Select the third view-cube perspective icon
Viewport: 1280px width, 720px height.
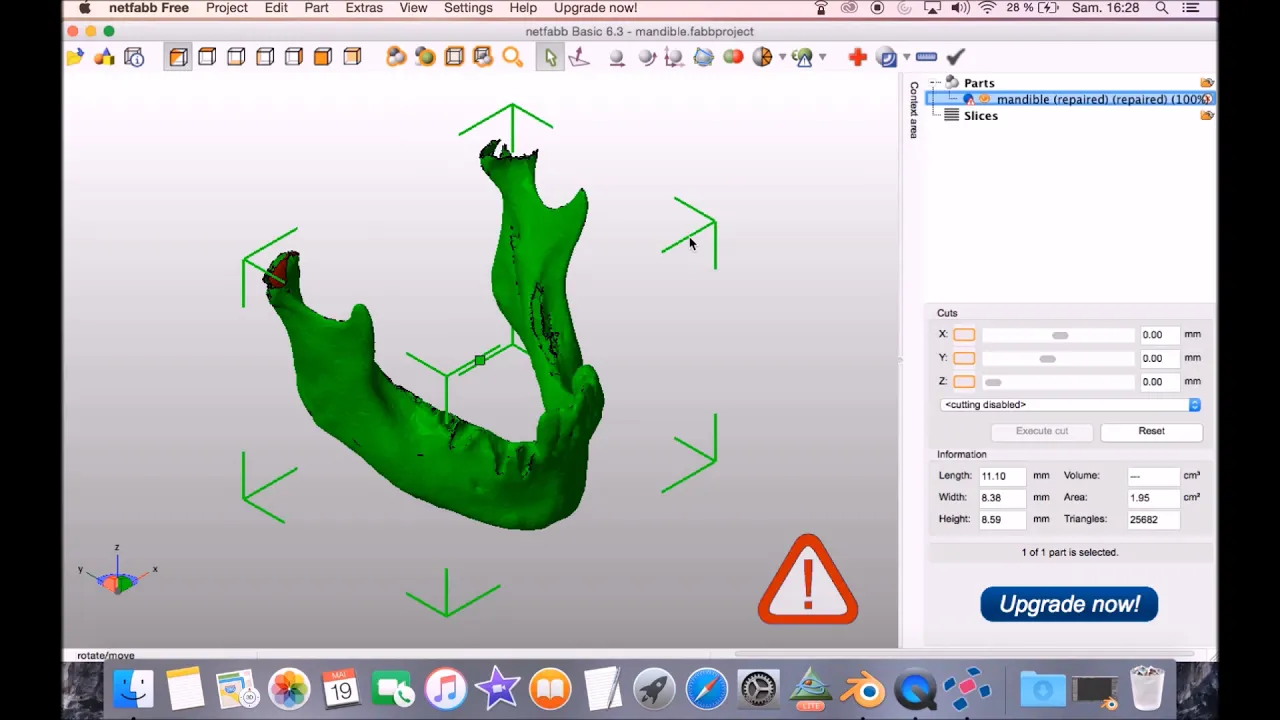(236, 57)
